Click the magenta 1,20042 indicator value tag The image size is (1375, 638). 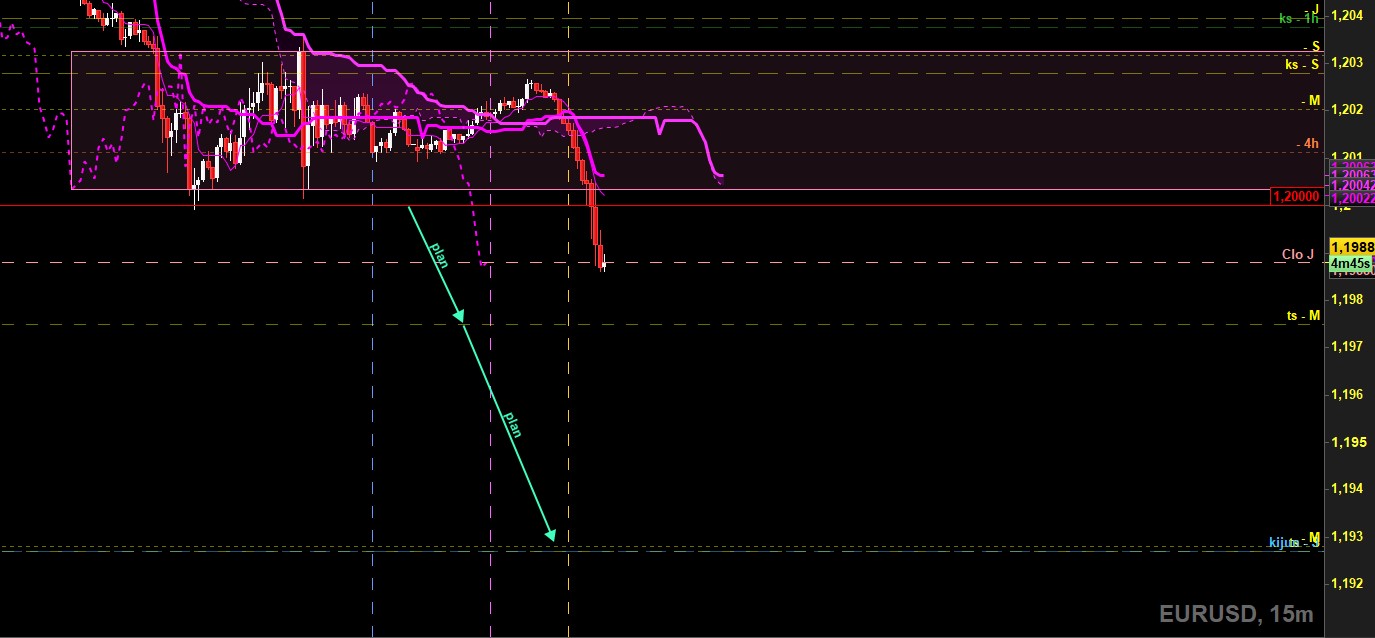click(x=1351, y=186)
